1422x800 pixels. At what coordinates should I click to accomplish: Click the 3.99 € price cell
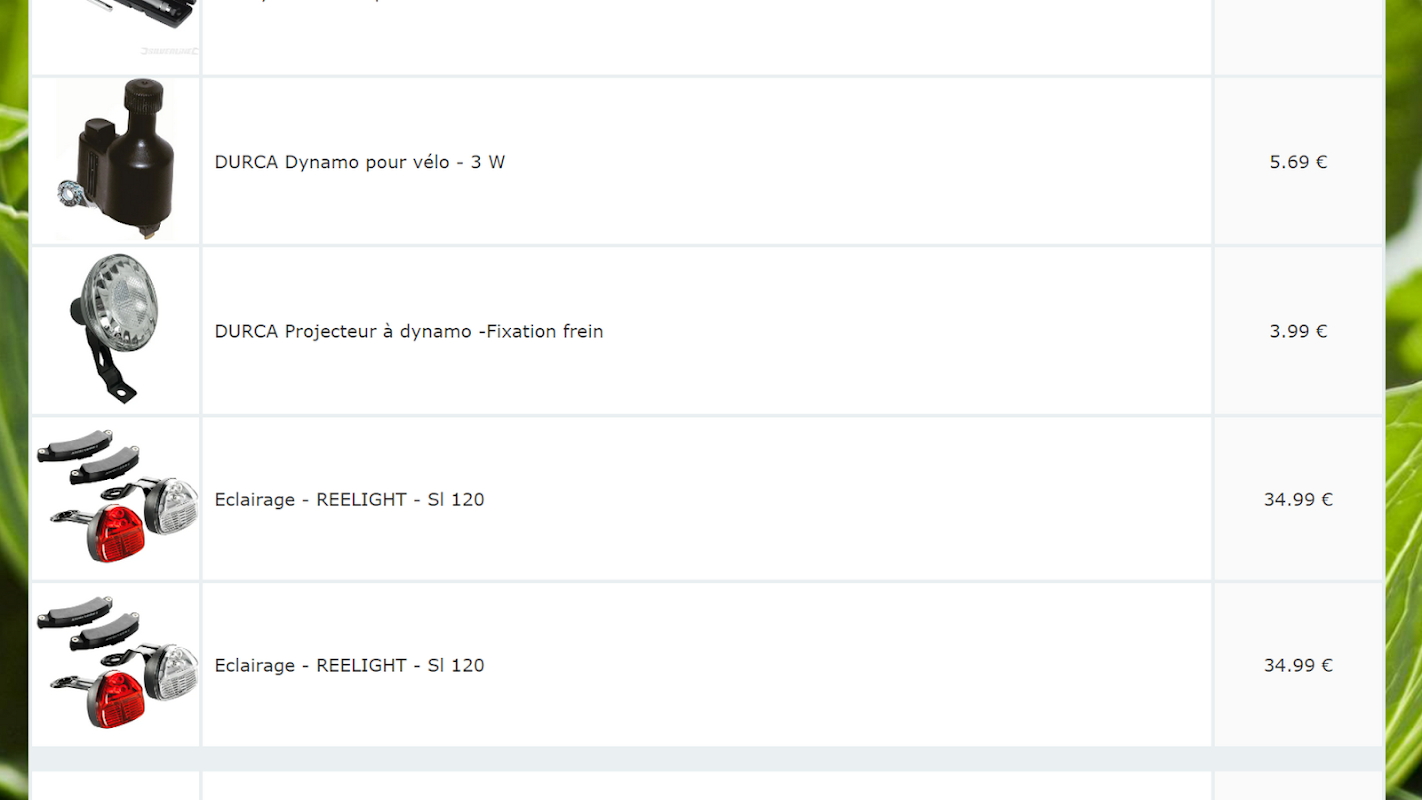(x=1298, y=331)
